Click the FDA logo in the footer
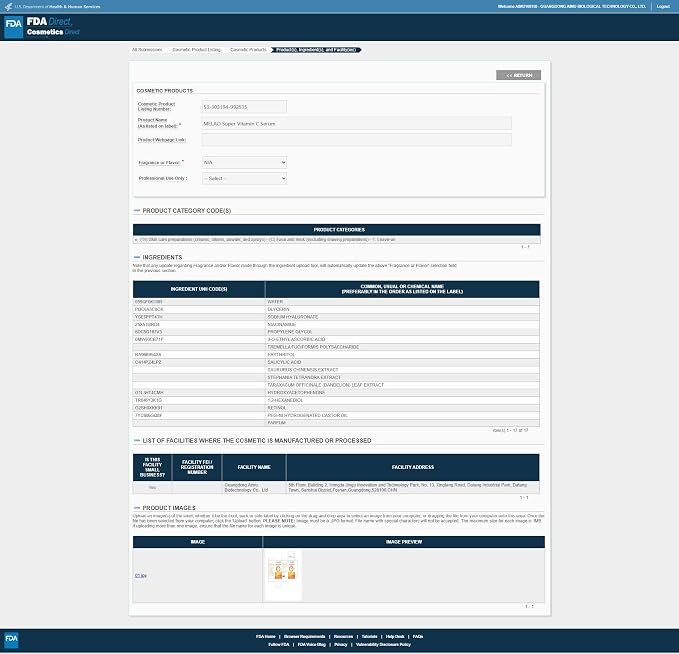679x654 pixels. [11, 640]
